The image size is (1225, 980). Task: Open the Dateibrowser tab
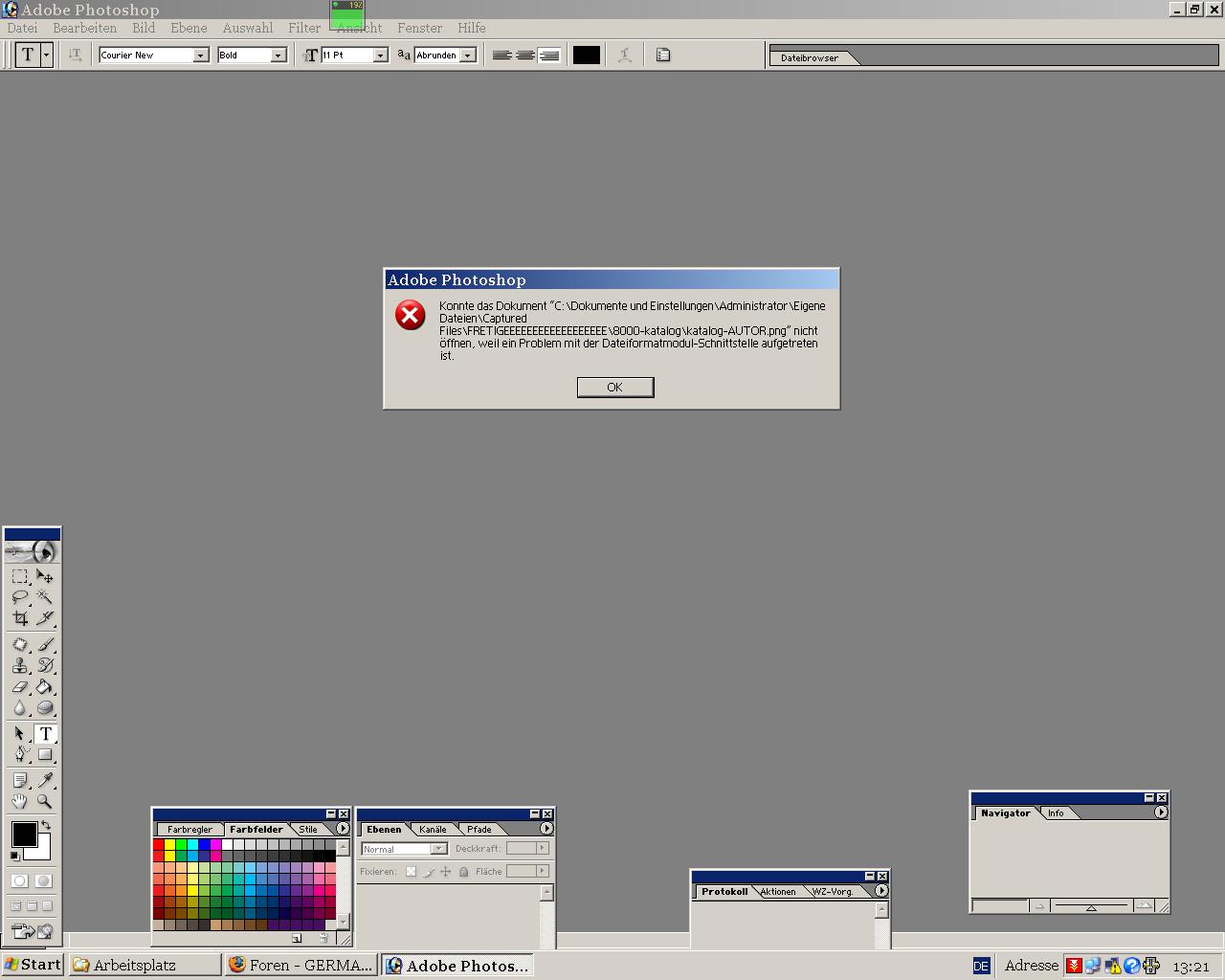click(x=810, y=58)
